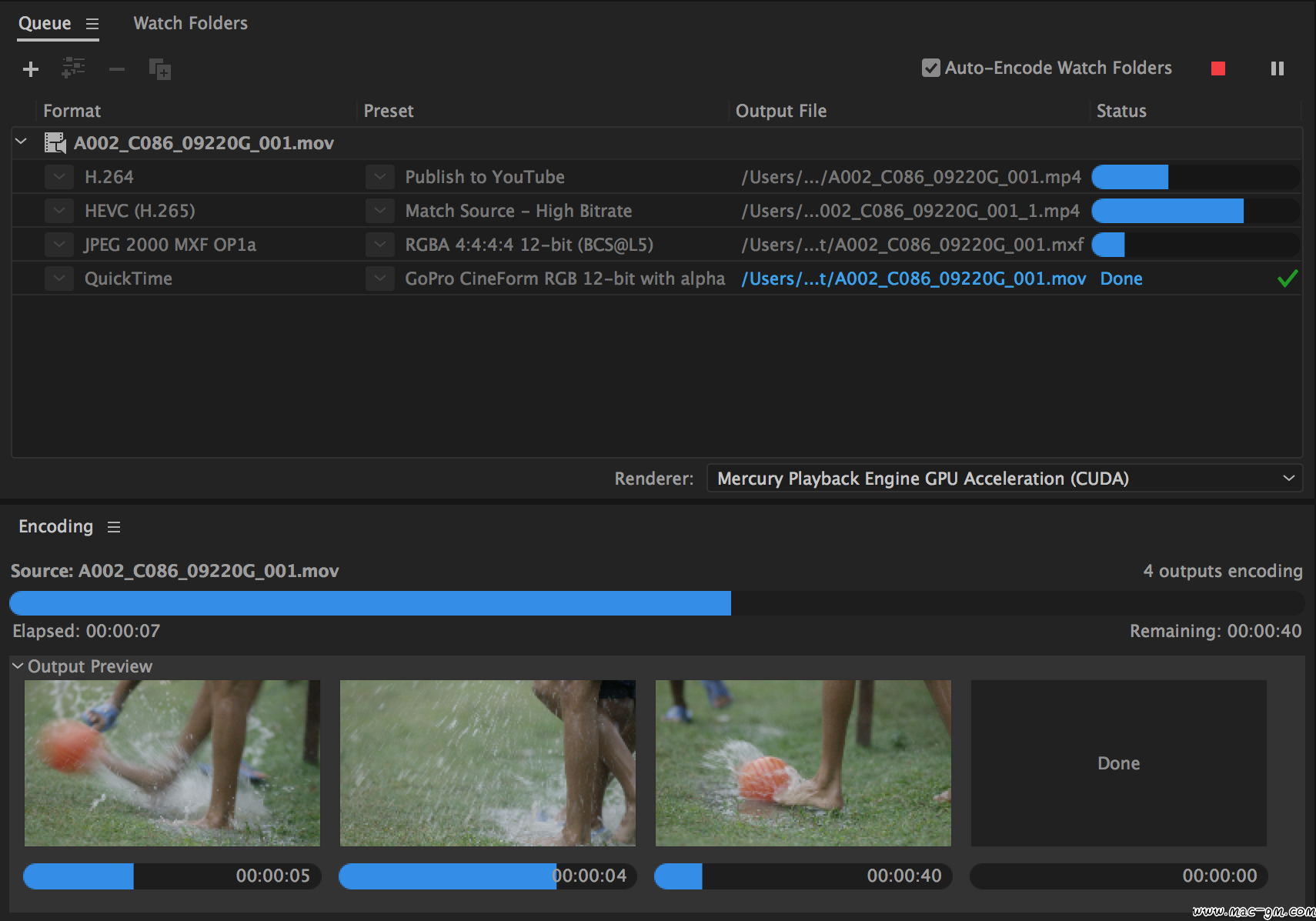Click the 002_C086_09220G_001_1.mp4 output path

coord(910,211)
